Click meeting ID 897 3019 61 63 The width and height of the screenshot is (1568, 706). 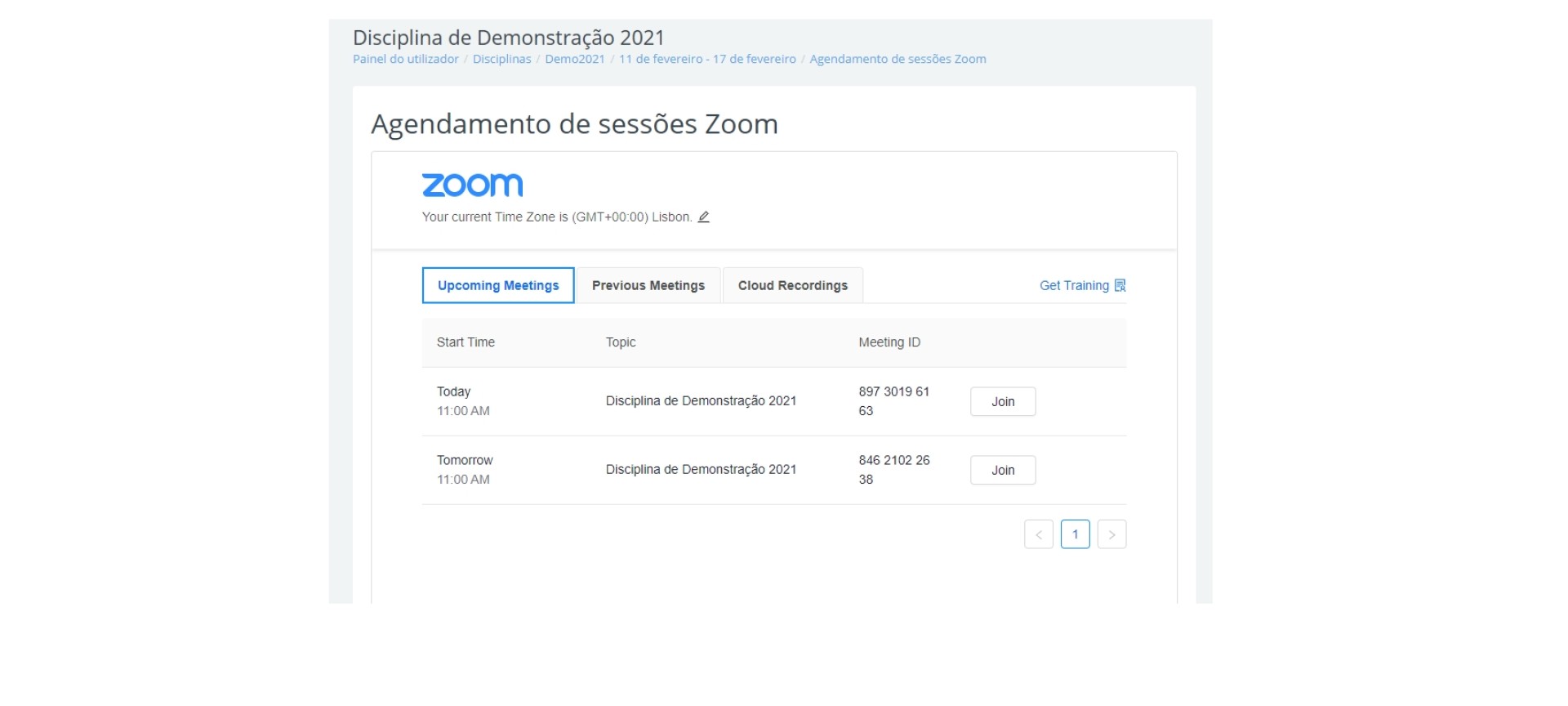pyautogui.click(x=894, y=401)
